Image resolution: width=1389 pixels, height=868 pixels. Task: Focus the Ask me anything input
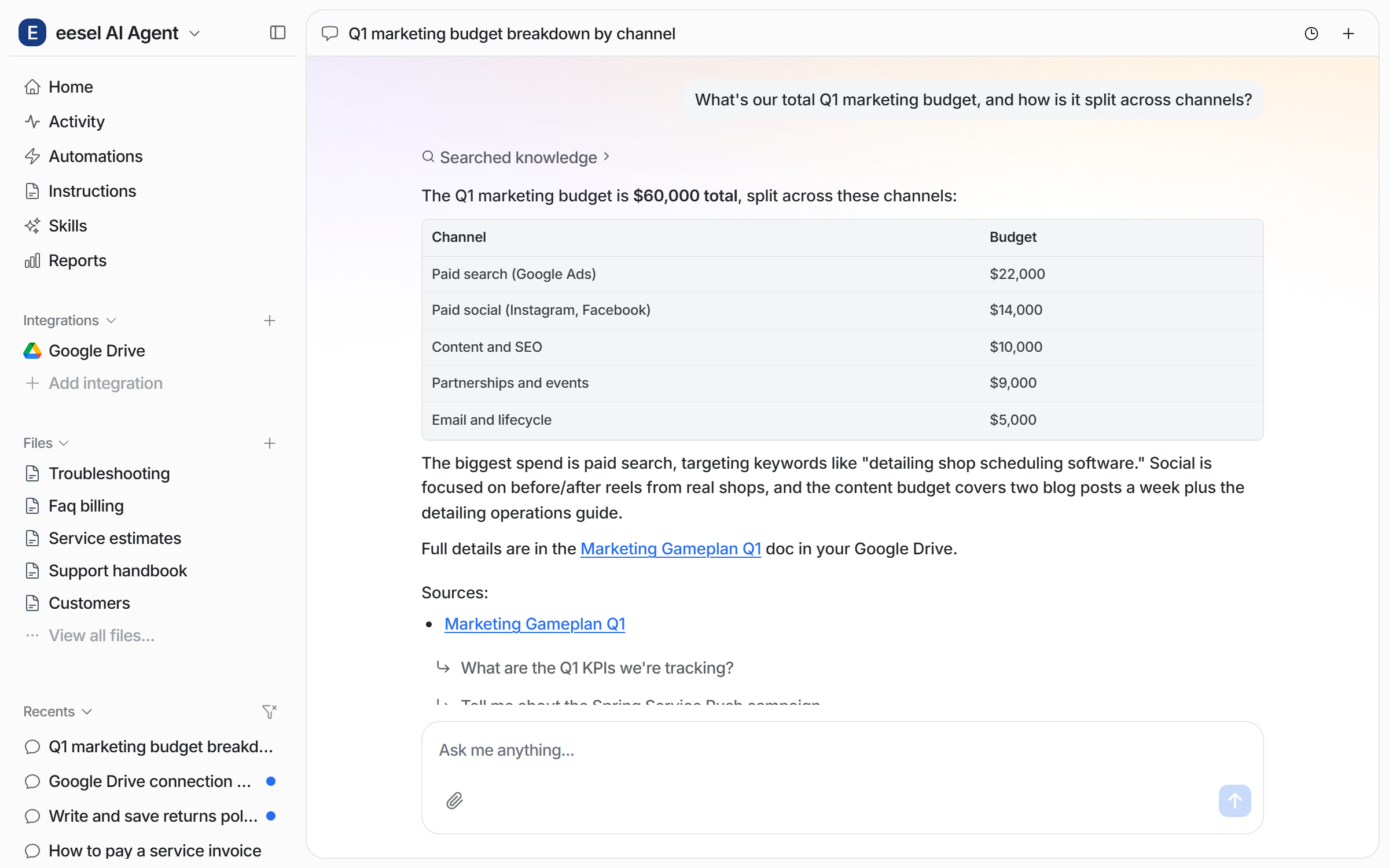842,751
